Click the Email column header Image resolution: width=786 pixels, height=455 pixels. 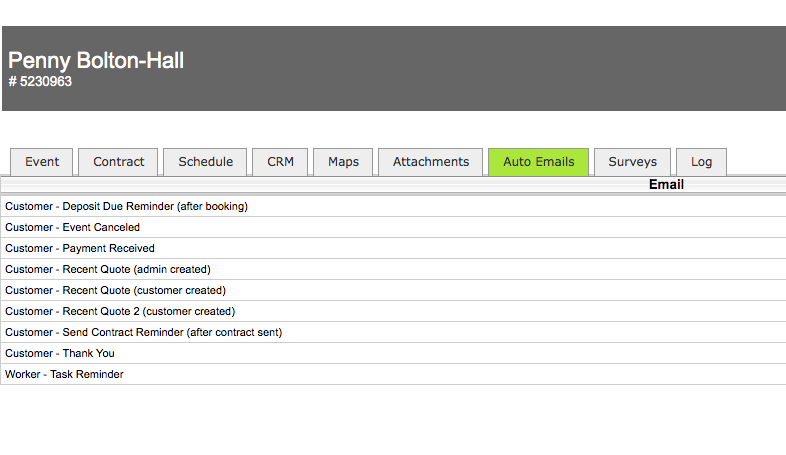click(x=666, y=185)
